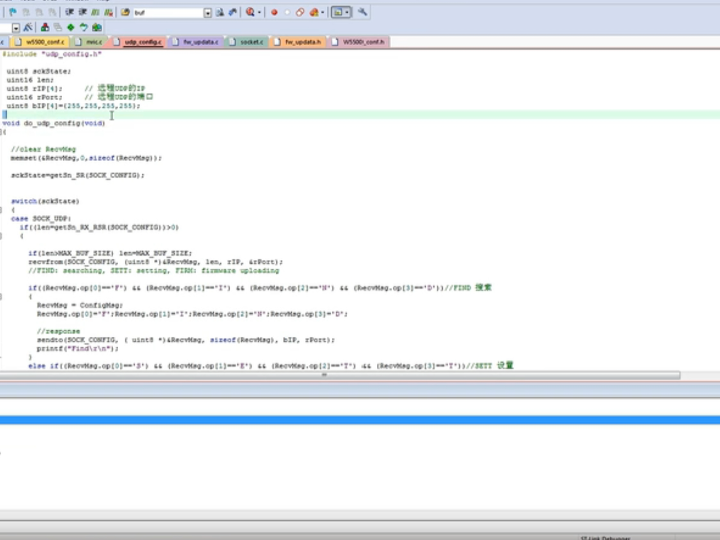Toggle the bookmark flag icon
This screenshot has width=720, height=540.
coord(13,13)
